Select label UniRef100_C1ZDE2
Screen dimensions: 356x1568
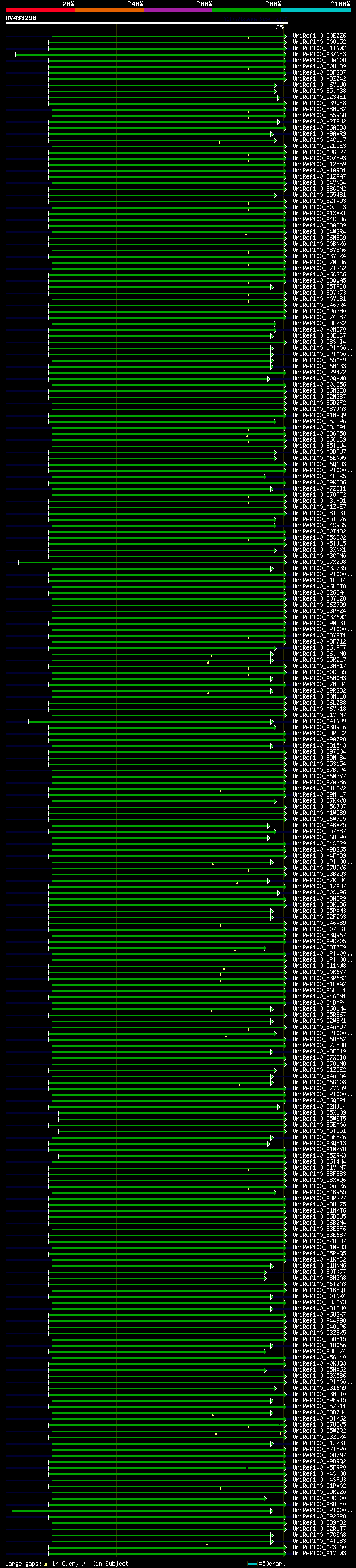coord(319,1070)
